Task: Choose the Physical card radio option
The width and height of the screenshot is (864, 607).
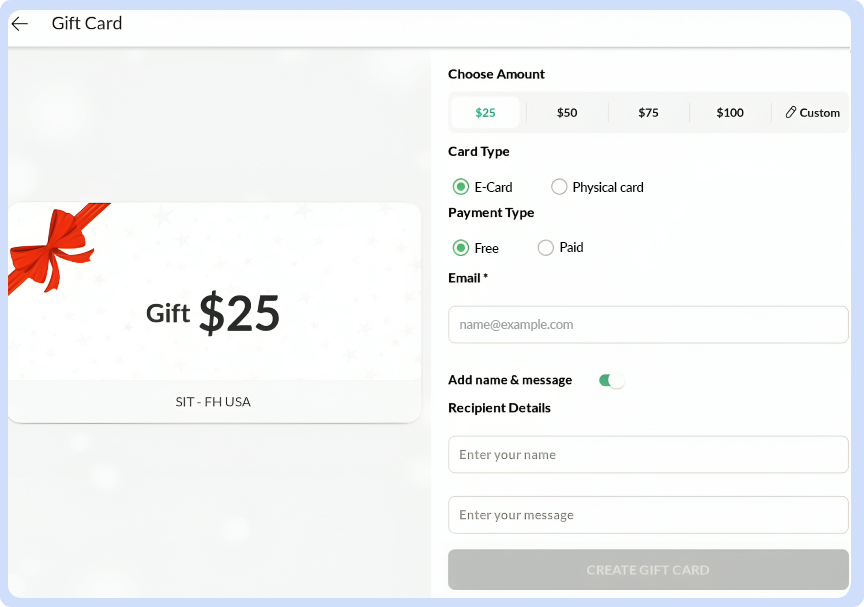Action: click(x=559, y=187)
